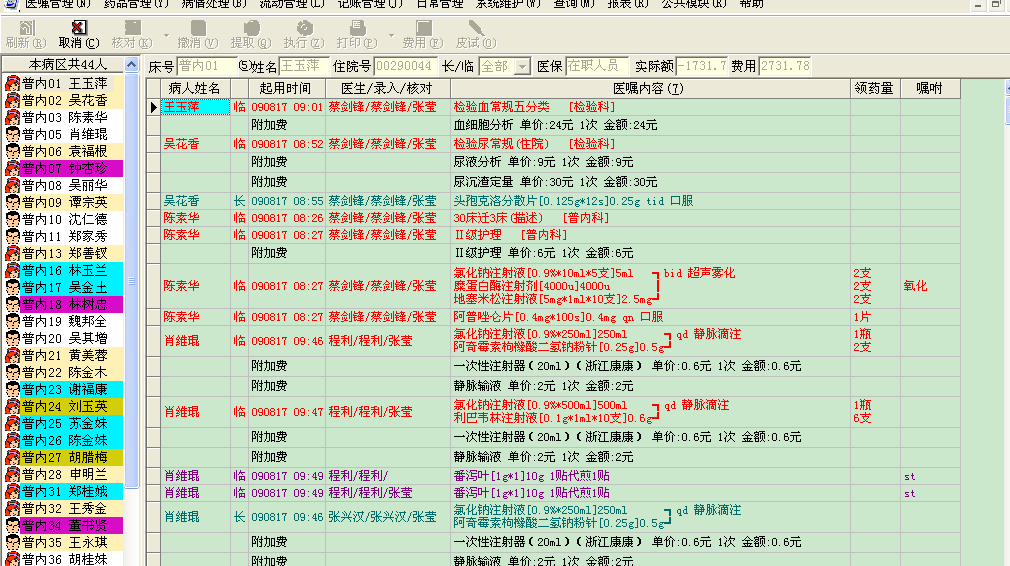
Task: Open the 系统维护 menu
Action: click(508, 4)
